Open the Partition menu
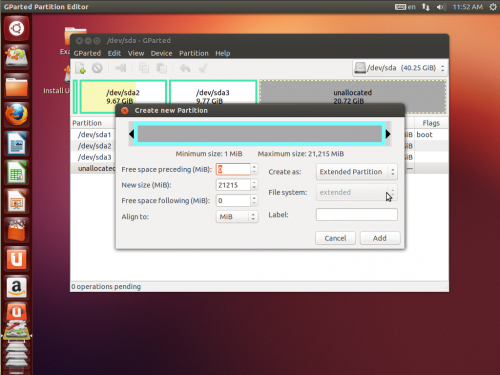 [194, 53]
